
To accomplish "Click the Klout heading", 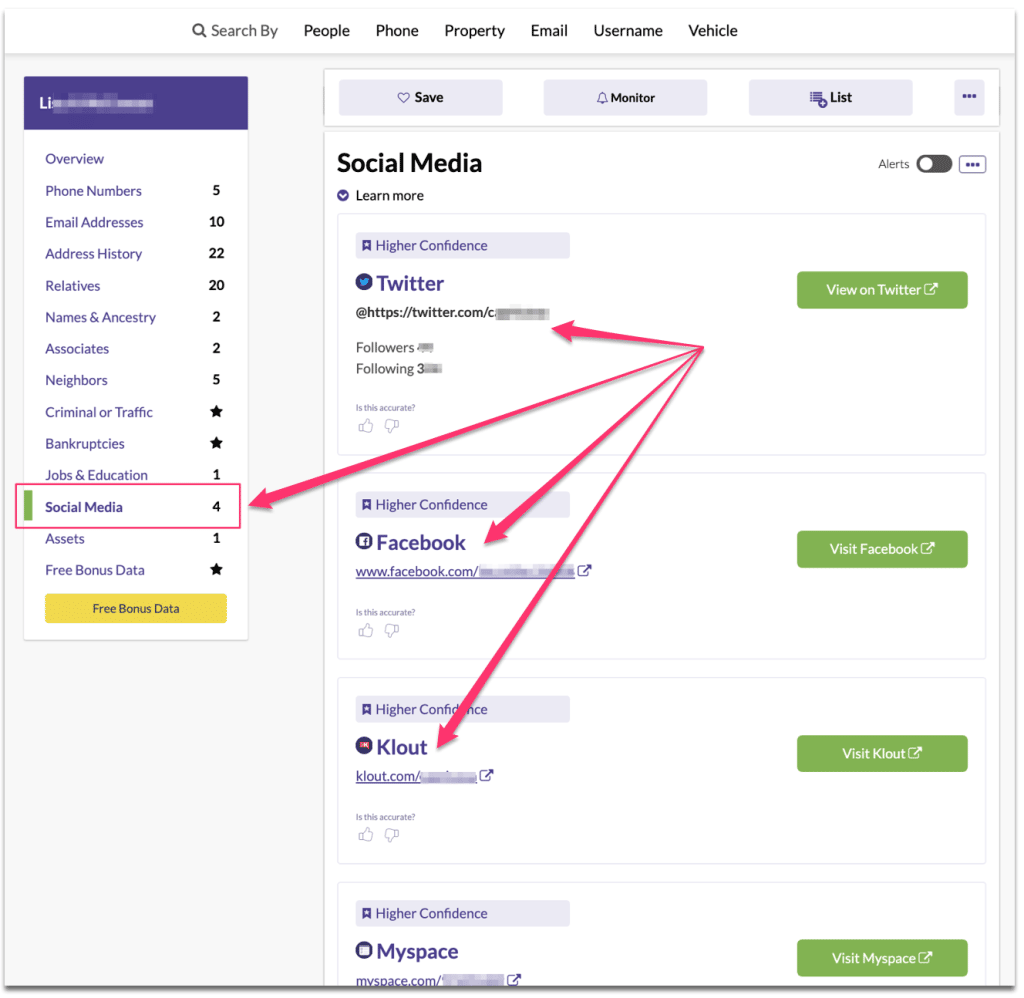I will [x=402, y=747].
